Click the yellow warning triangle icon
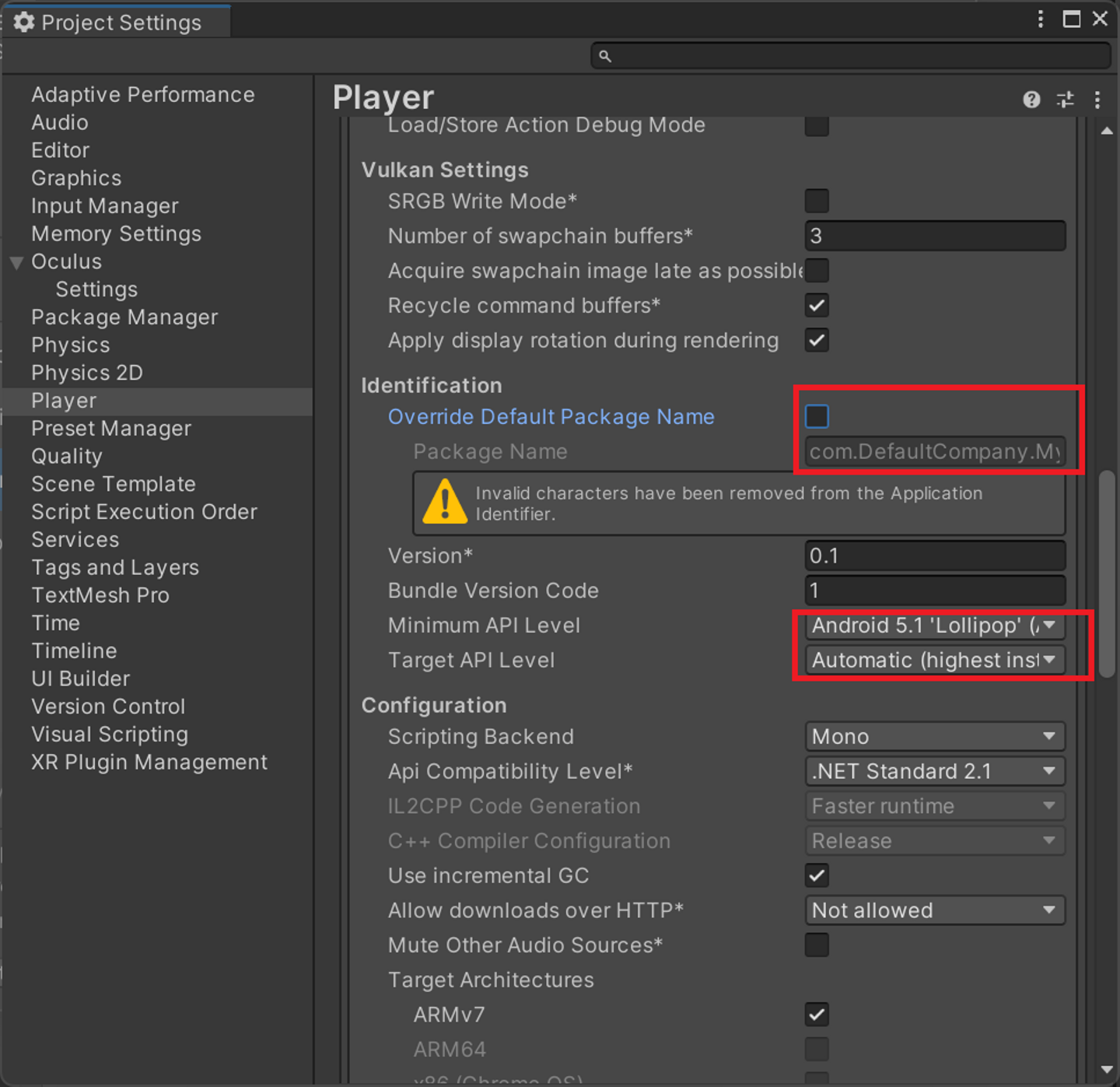 [444, 502]
